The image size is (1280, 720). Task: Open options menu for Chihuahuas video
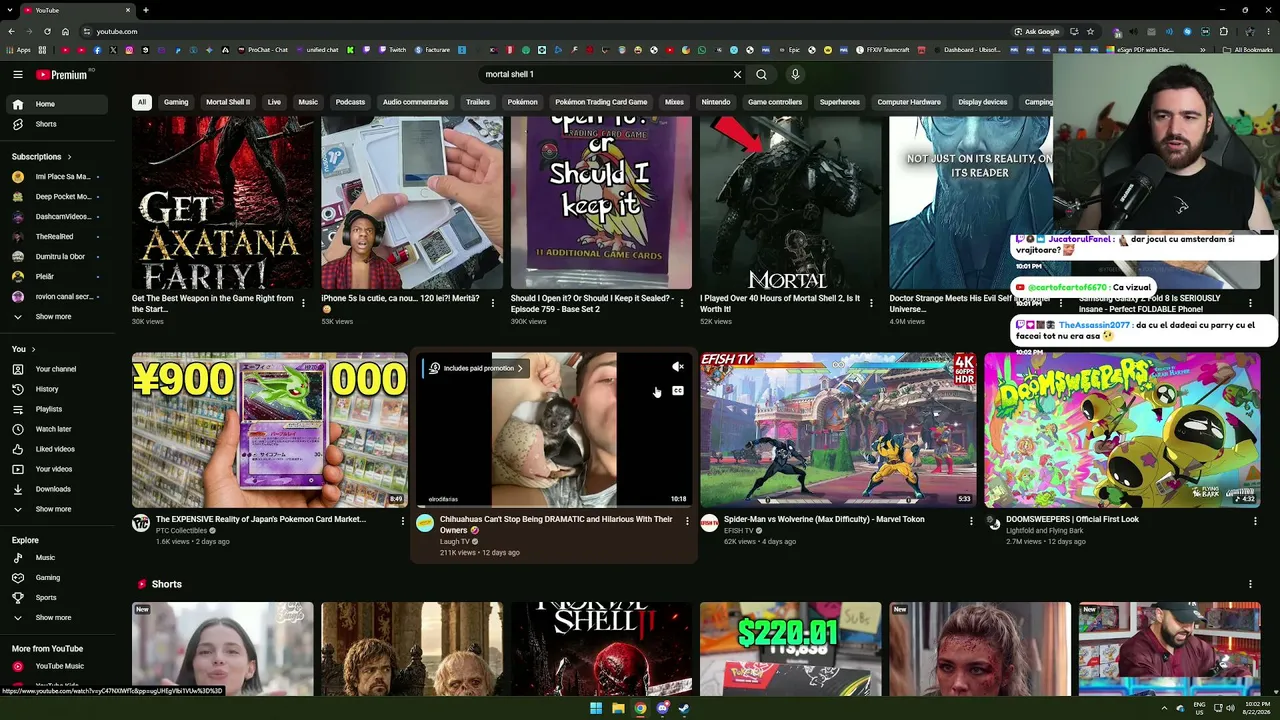(x=687, y=521)
